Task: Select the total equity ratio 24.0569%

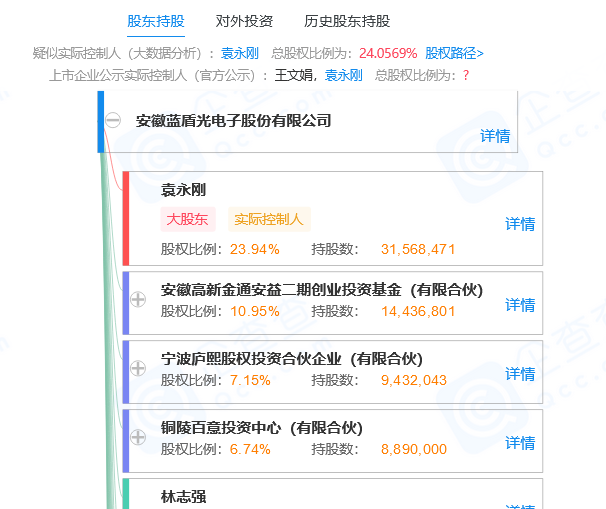Action: 388,53
